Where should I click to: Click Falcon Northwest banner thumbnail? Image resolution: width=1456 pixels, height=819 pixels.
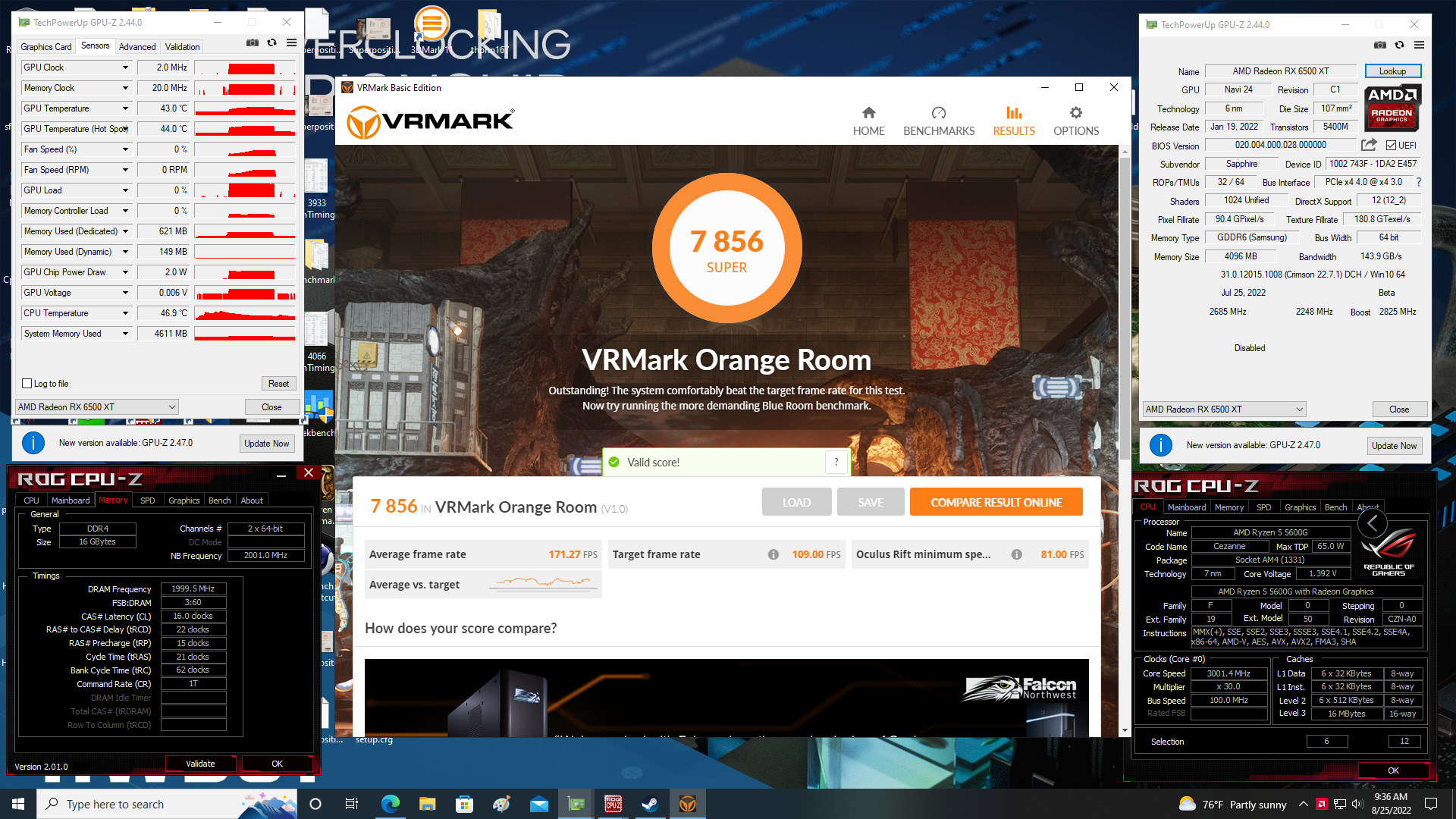[x=726, y=698]
